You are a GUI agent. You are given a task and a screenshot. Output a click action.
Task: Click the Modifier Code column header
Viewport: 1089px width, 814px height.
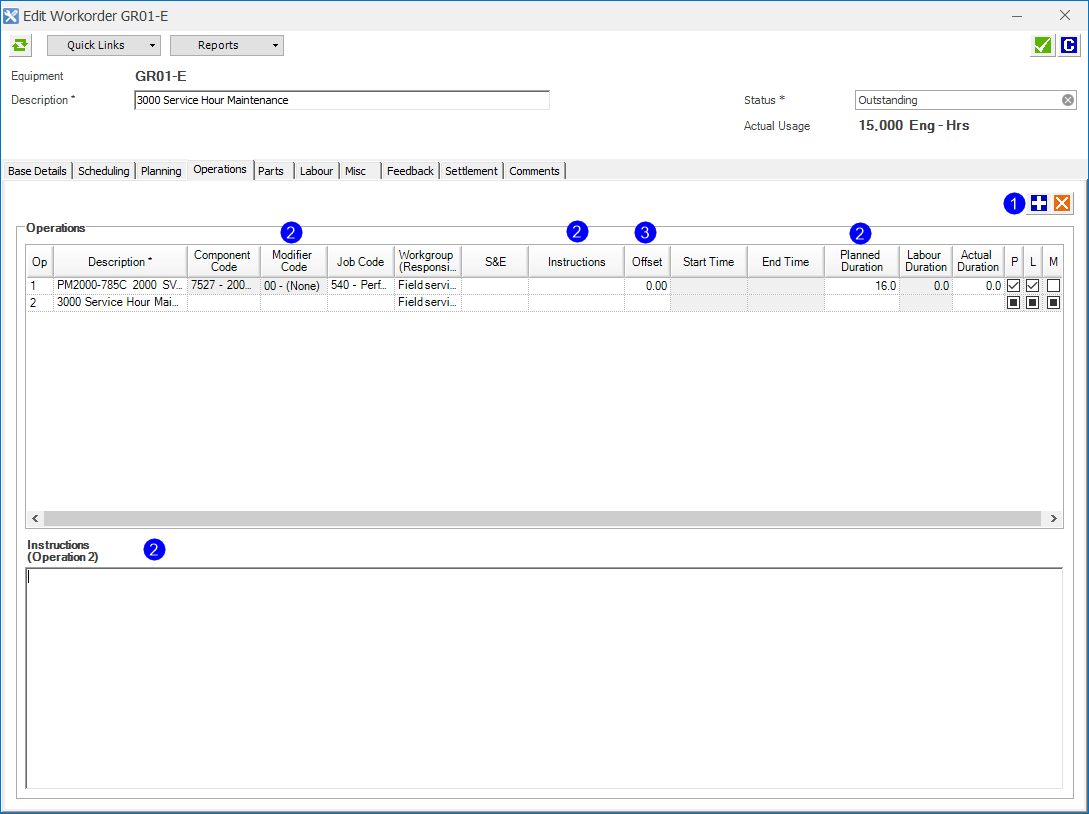pos(293,261)
